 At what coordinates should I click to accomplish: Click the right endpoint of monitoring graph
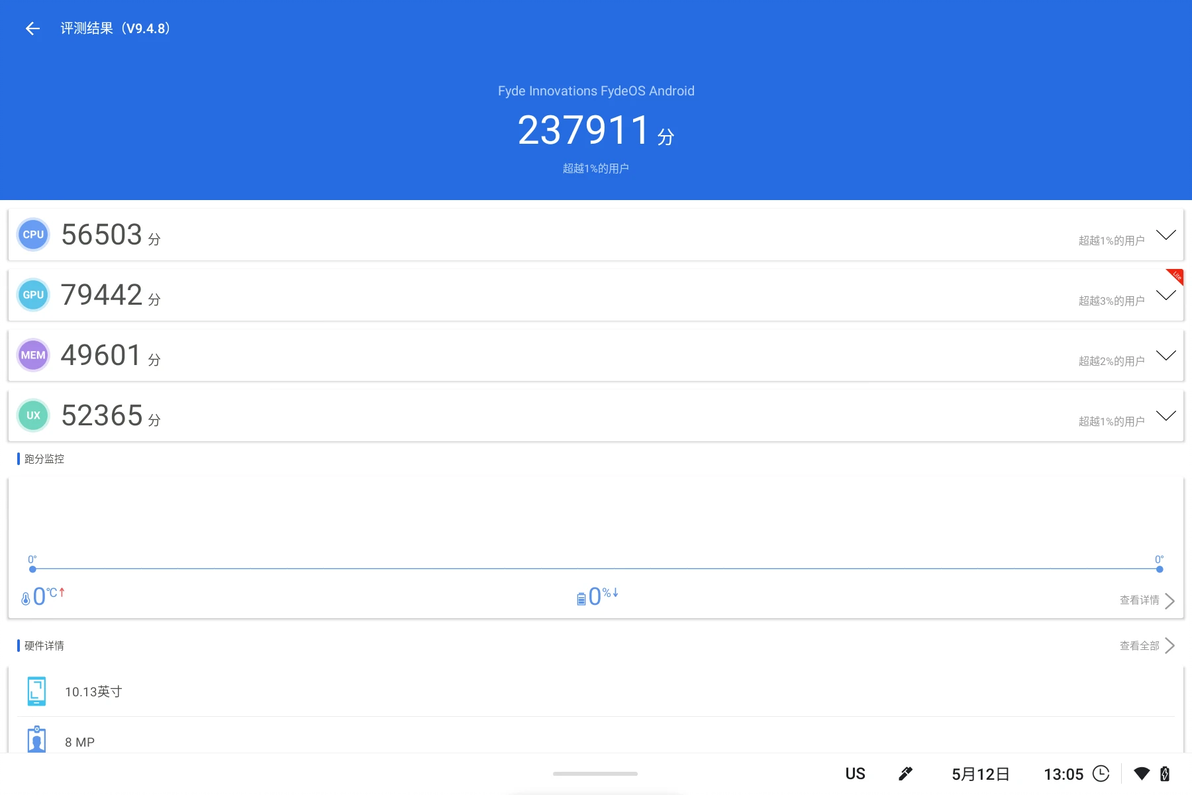point(1159,569)
